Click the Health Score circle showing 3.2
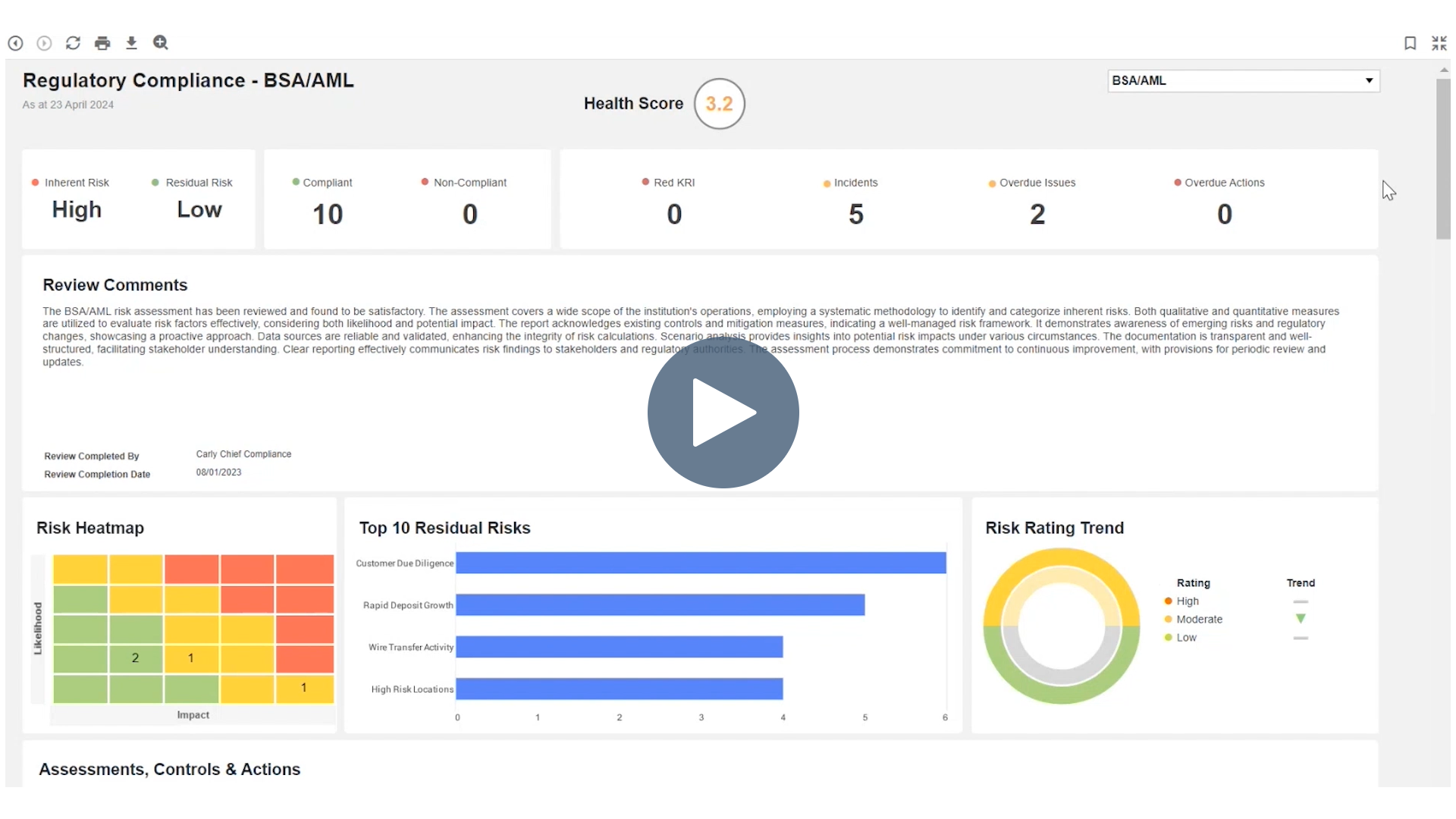The height and width of the screenshot is (819, 1456). point(719,104)
